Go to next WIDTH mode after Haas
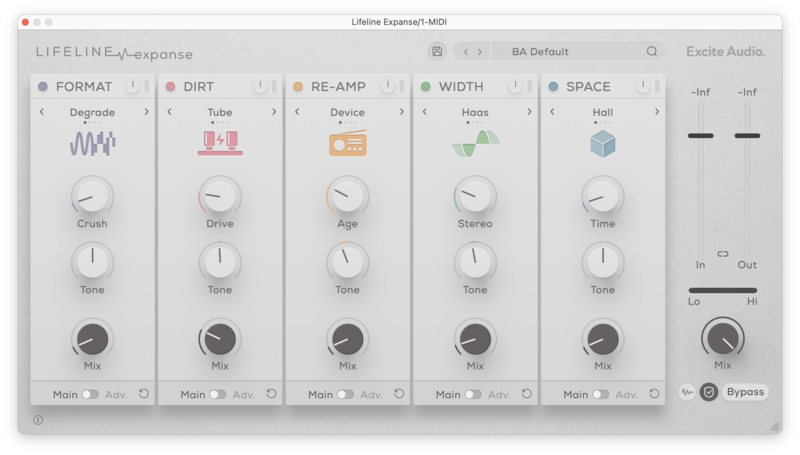 point(529,112)
